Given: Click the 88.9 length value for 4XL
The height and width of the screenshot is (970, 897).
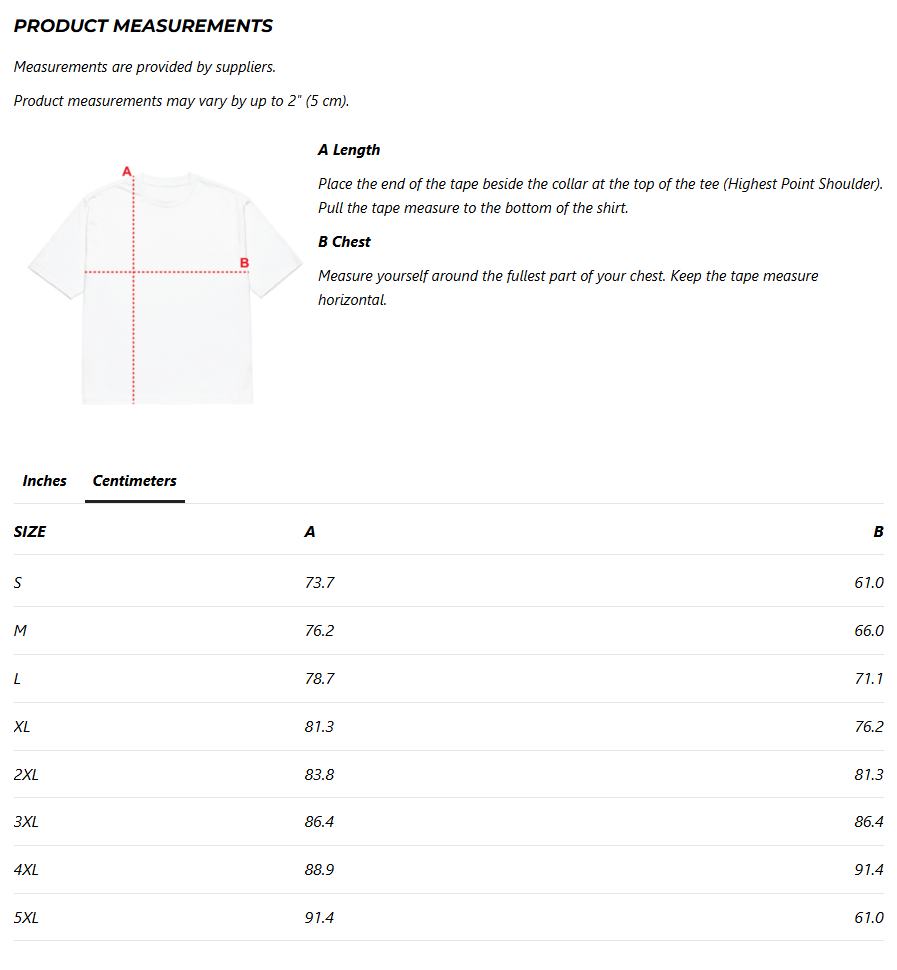Looking at the screenshot, I should point(319,870).
